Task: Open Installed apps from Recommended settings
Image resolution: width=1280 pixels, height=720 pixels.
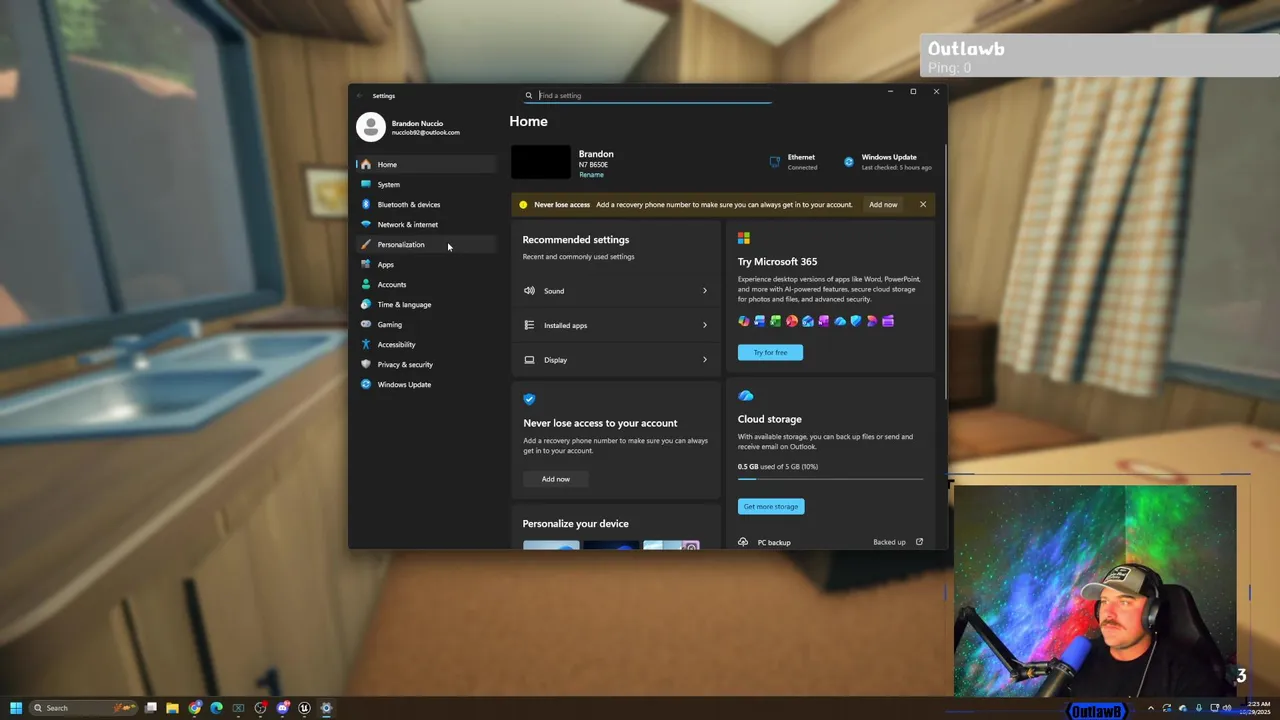Action: 616,325
